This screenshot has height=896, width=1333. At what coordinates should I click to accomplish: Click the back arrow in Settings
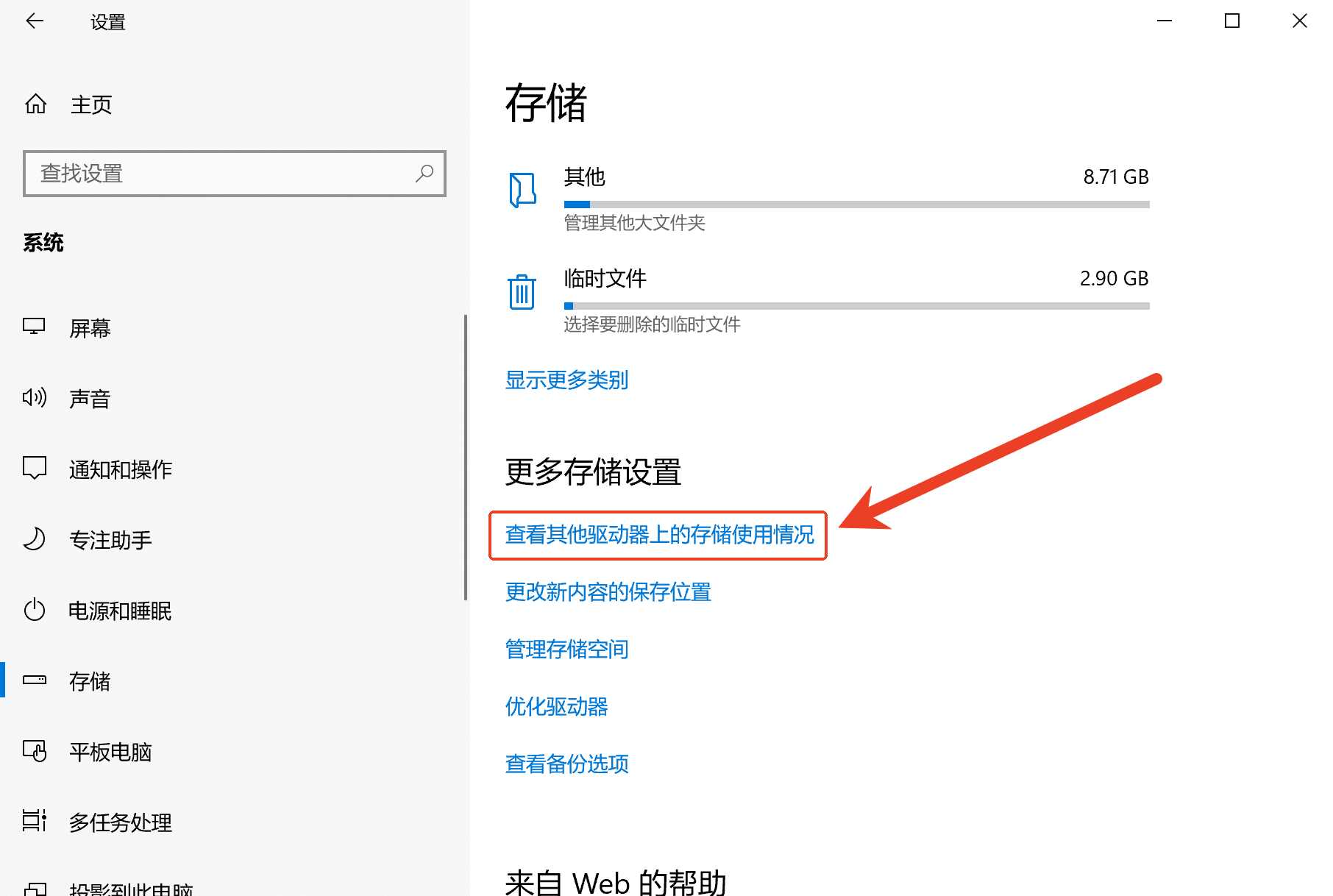click(35, 21)
